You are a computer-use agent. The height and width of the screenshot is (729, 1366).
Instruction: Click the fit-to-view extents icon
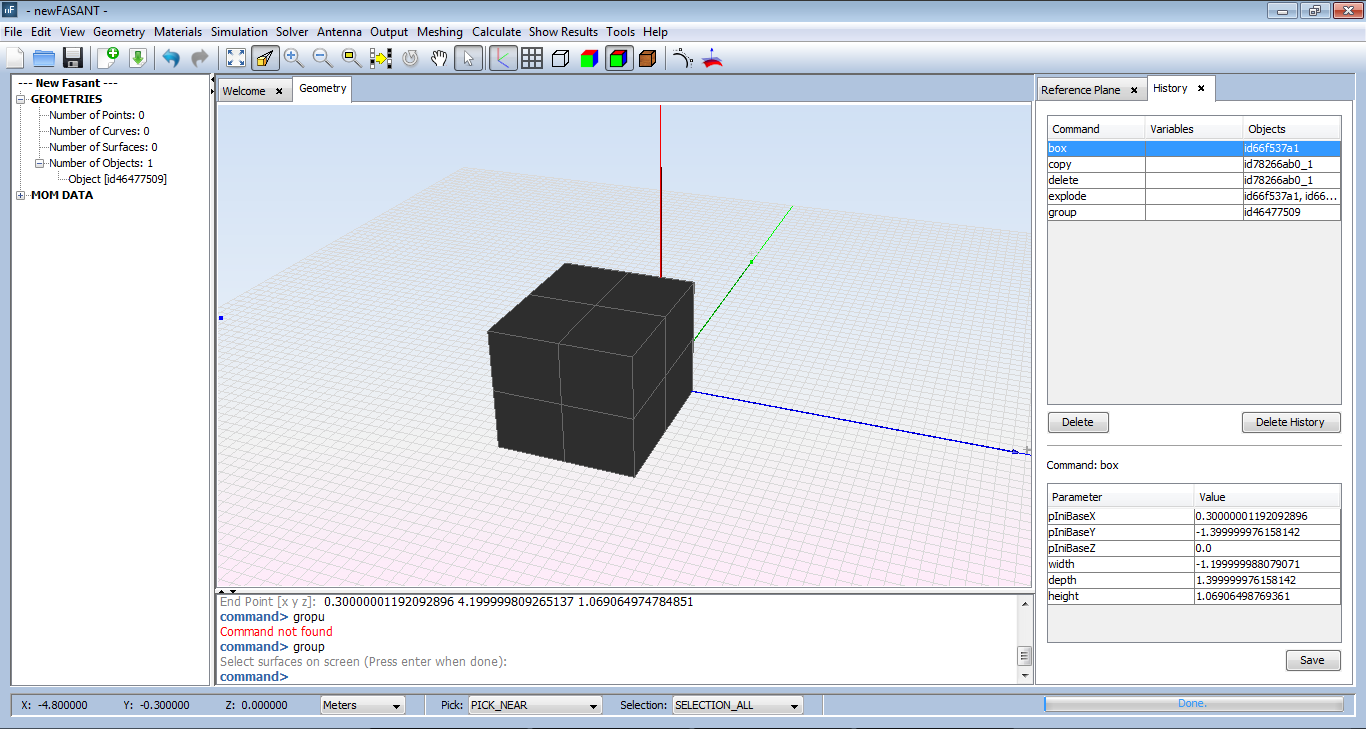pyautogui.click(x=235, y=58)
